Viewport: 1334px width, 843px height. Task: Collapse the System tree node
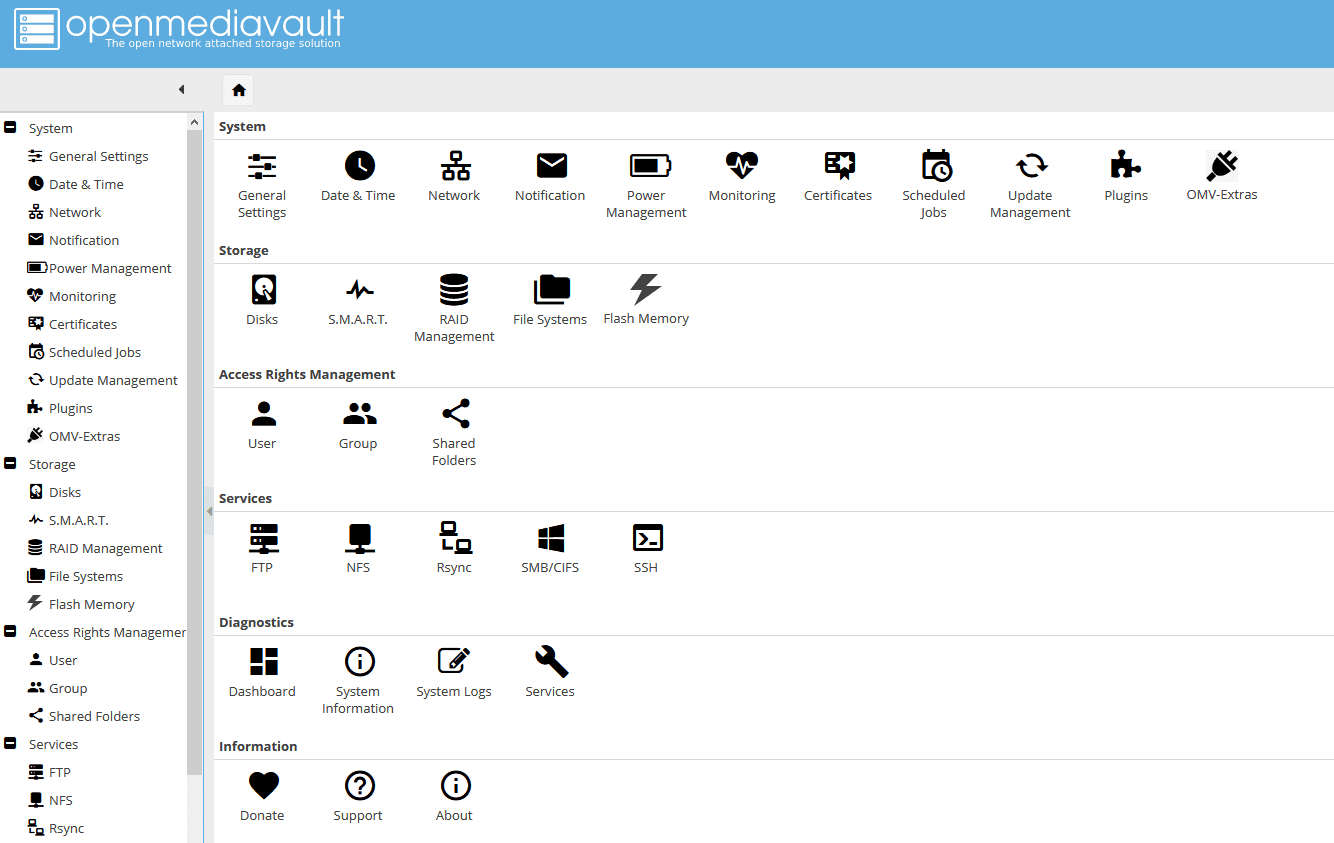point(11,128)
